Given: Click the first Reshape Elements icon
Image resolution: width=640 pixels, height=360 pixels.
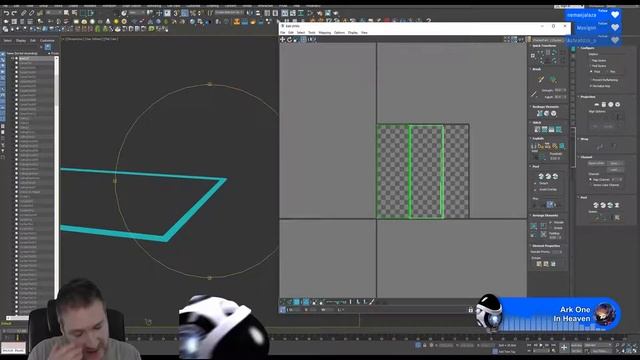Looking at the screenshot, I should click(x=540, y=113).
